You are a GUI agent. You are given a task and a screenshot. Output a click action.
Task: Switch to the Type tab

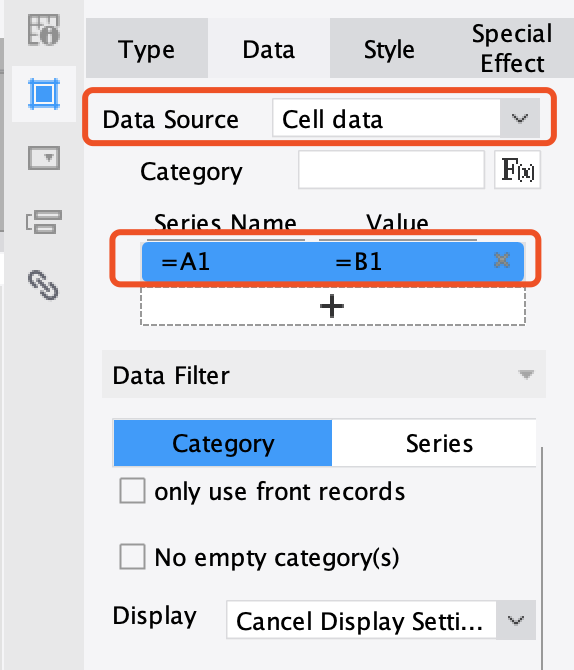(x=147, y=49)
